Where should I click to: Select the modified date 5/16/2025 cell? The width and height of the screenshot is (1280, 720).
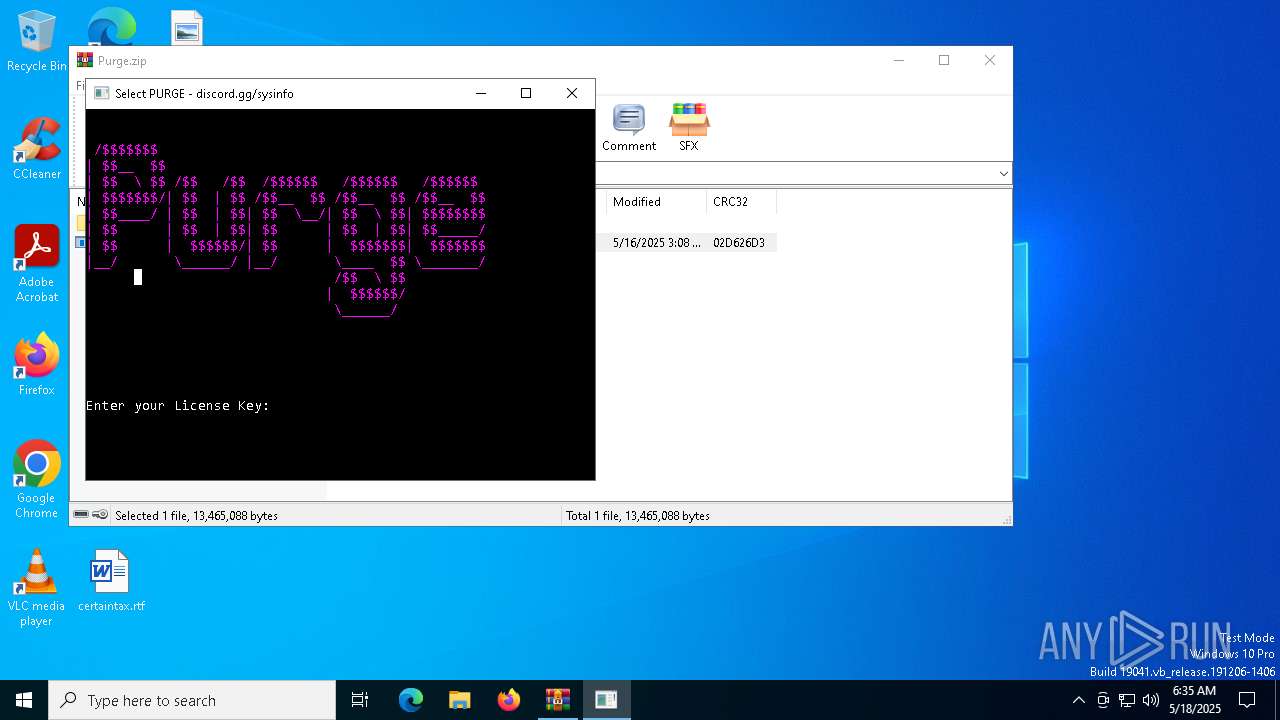656,243
